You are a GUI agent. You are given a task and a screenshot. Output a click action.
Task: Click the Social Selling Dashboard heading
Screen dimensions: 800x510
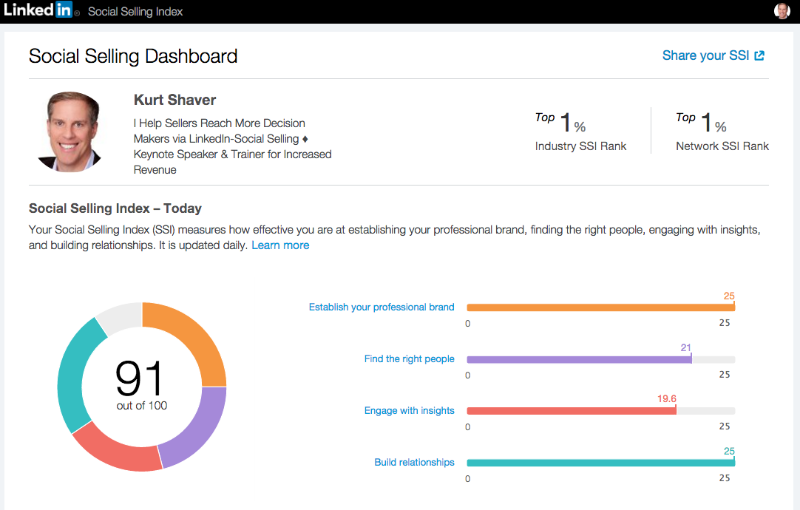[133, 56]
